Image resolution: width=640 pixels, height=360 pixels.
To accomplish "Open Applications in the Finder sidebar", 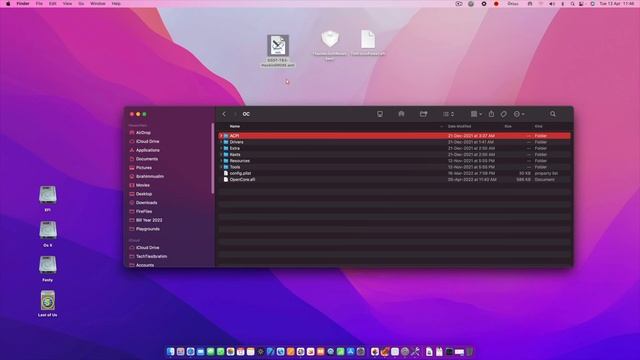I will [147, 150].
